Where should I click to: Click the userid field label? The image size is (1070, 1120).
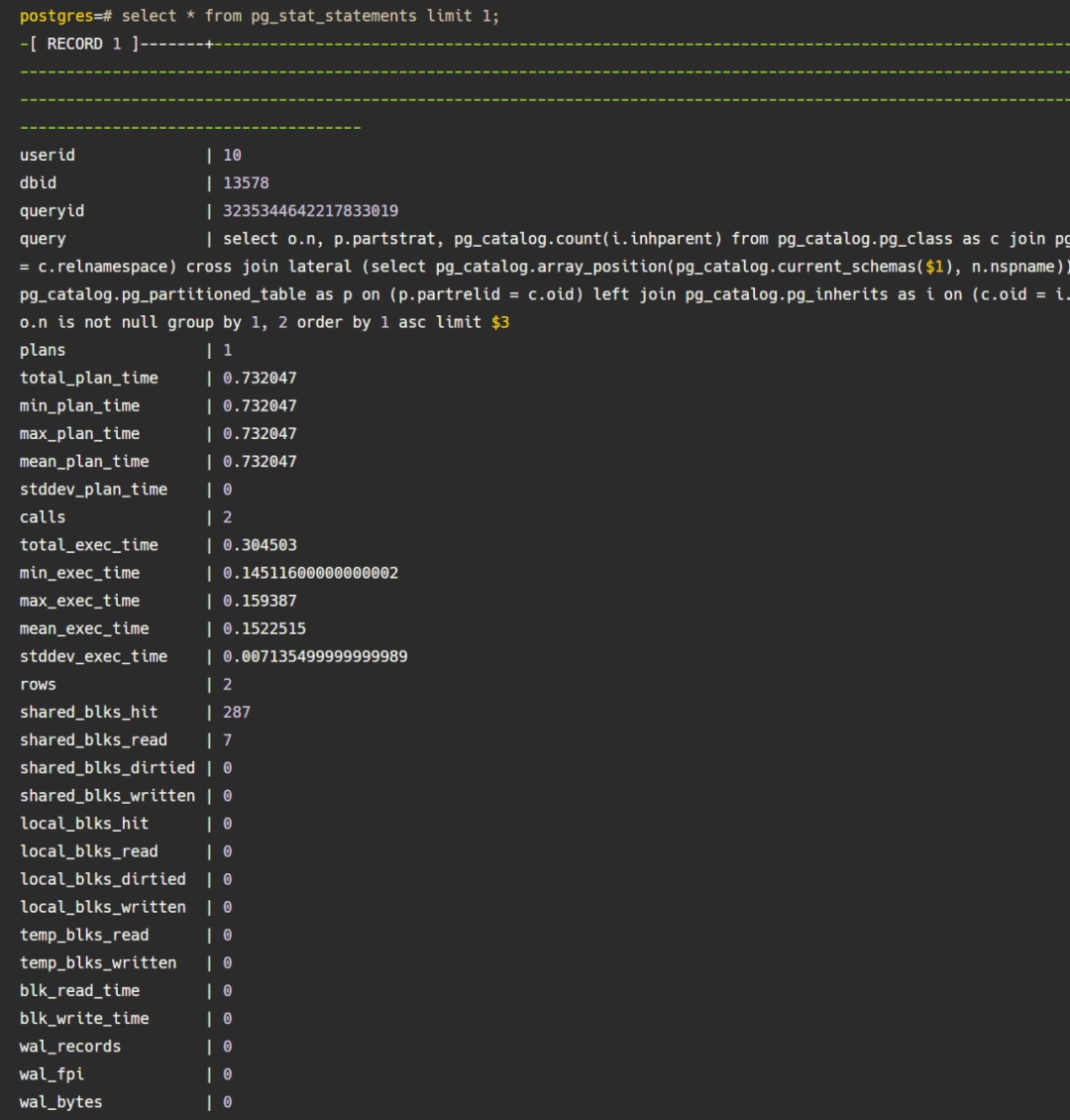(47, 156)
